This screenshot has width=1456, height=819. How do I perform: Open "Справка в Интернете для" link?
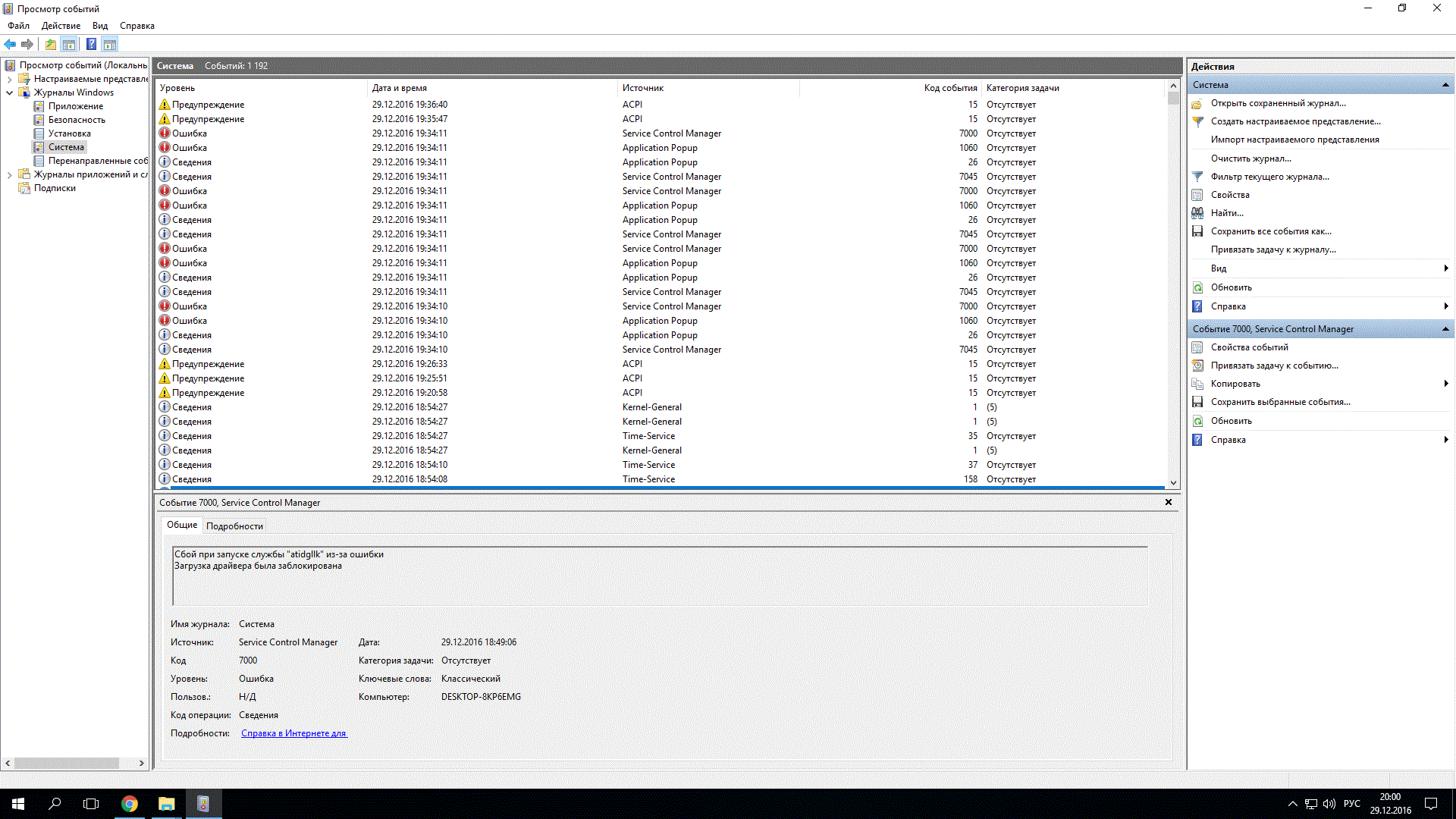[293, 733]
